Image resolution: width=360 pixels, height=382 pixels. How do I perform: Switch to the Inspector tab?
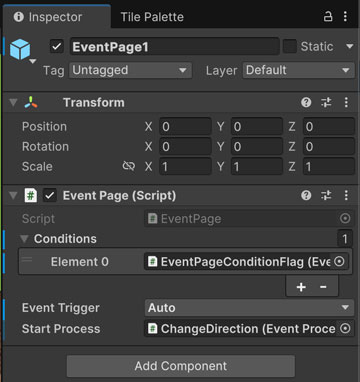56,17
